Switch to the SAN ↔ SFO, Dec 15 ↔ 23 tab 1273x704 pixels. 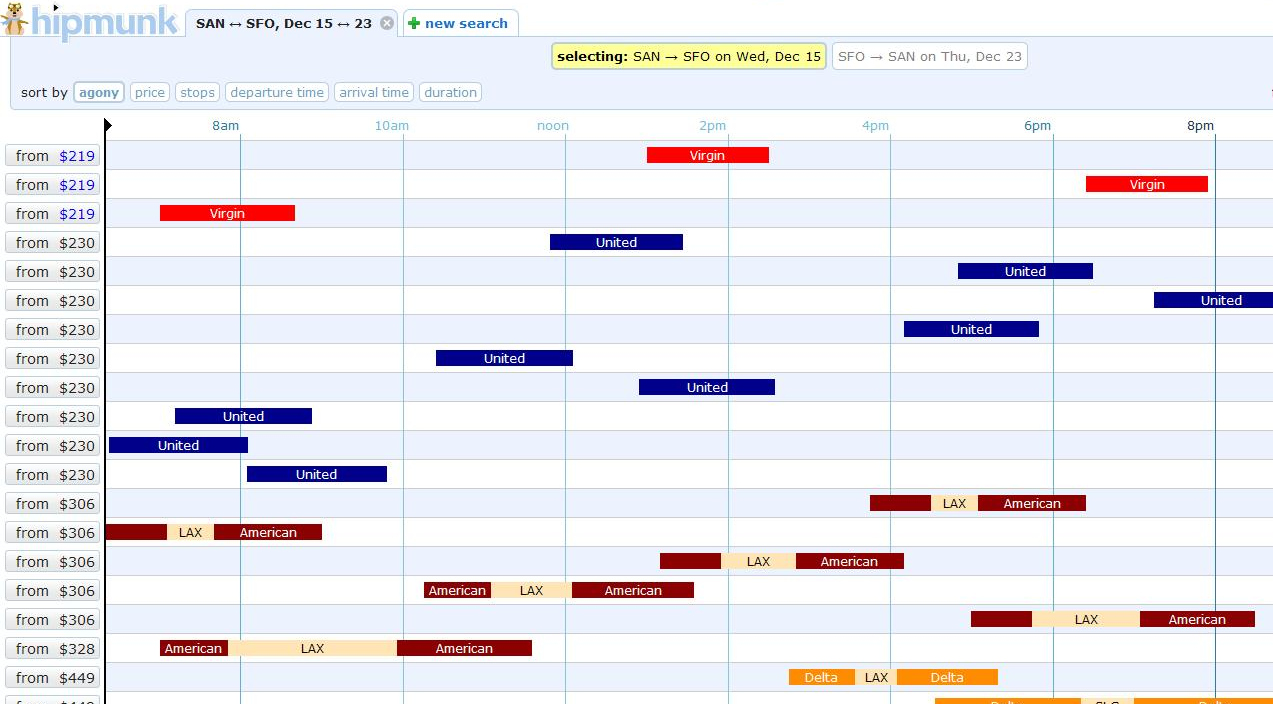tap(291, 23)
